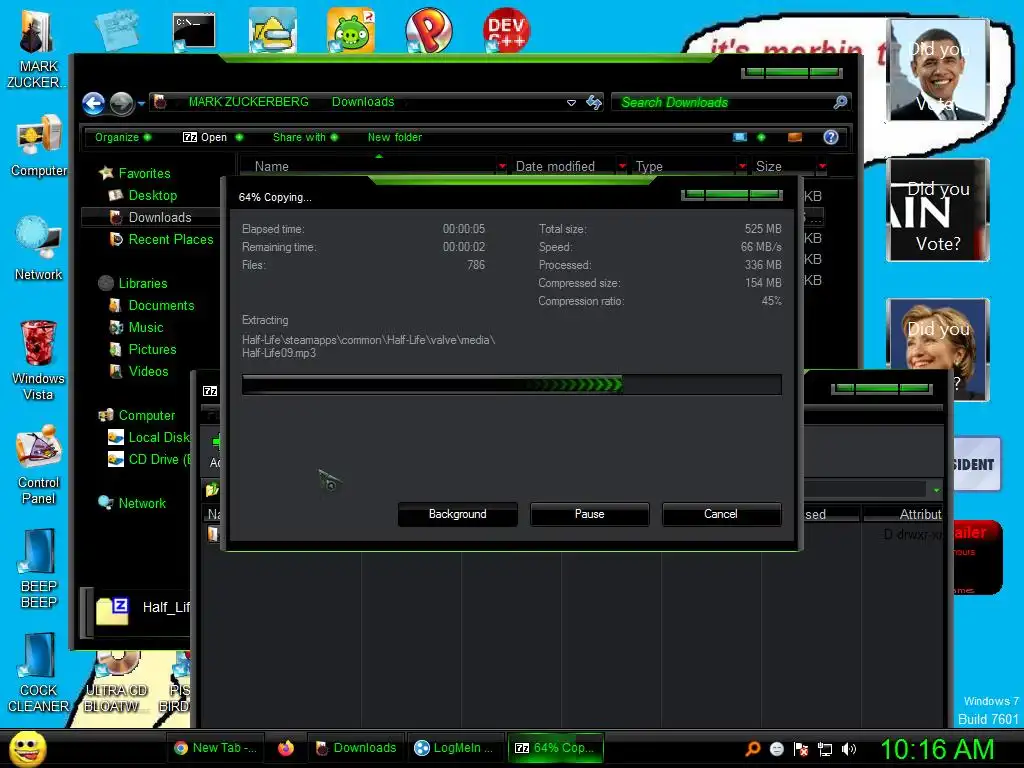Click the Explorer Forward arrow button
1024x768 pixels.
(x=121, y=103)
